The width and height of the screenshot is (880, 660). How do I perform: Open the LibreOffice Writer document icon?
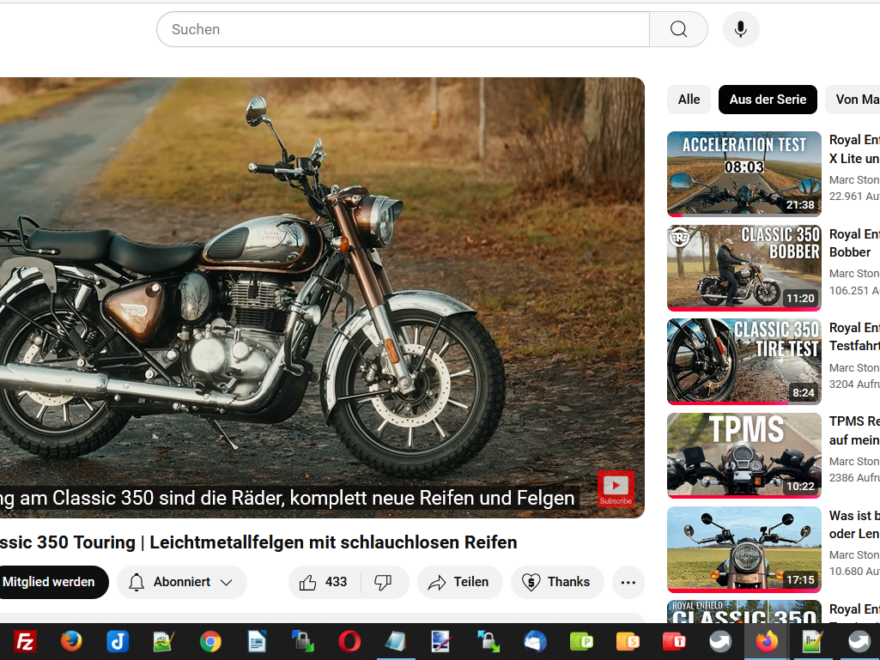tap(256, 641)
